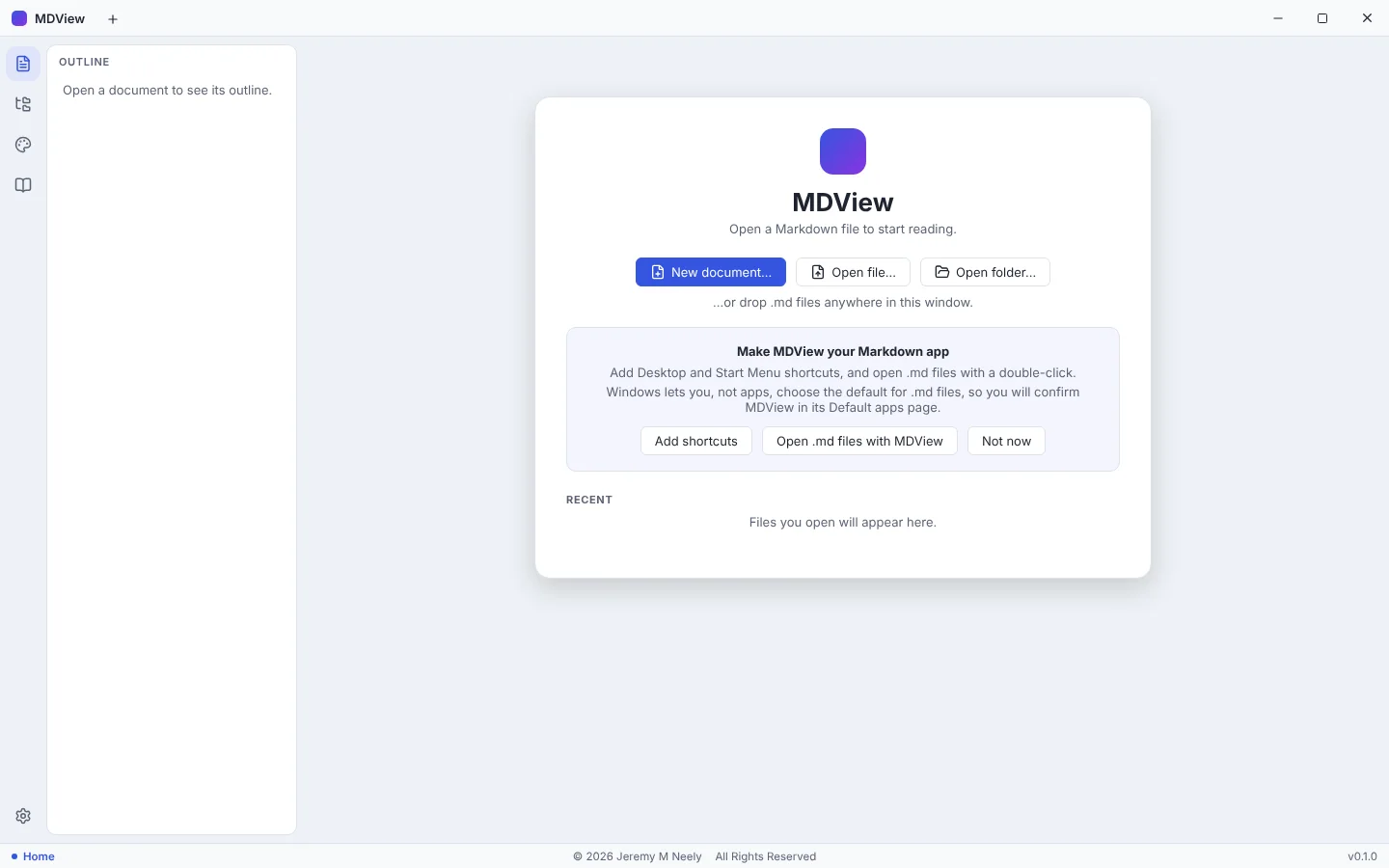Click 'Open a document to see its outline.'
This screenshot has height=868, width=1389.
[x=167, y=90]
